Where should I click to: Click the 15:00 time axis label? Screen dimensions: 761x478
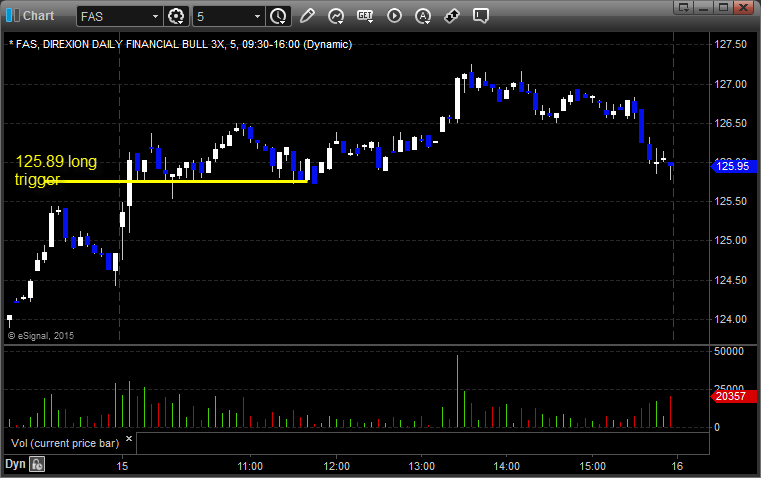coord(593,466)
